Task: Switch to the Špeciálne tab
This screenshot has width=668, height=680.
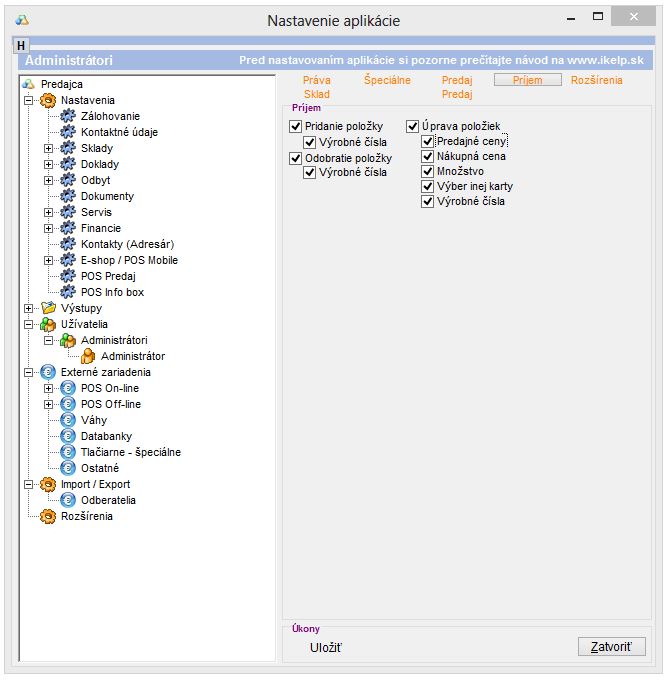Action: tap(387, 80)
